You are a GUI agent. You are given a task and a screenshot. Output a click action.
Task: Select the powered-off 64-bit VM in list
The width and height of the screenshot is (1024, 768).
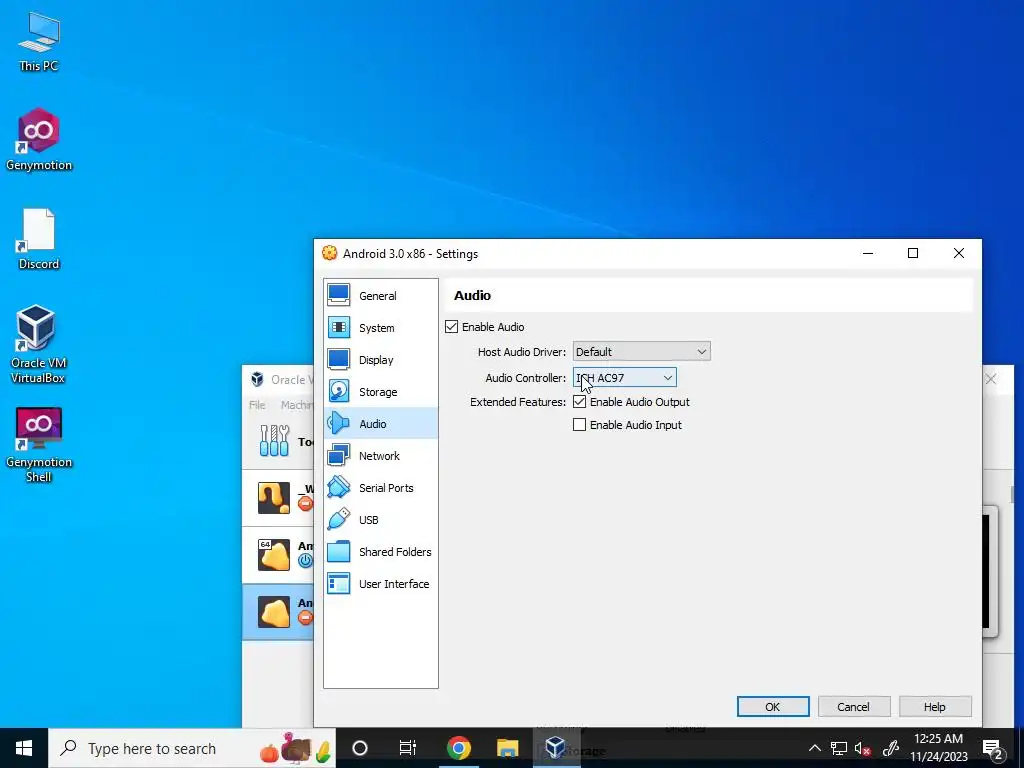coord(278,554)
